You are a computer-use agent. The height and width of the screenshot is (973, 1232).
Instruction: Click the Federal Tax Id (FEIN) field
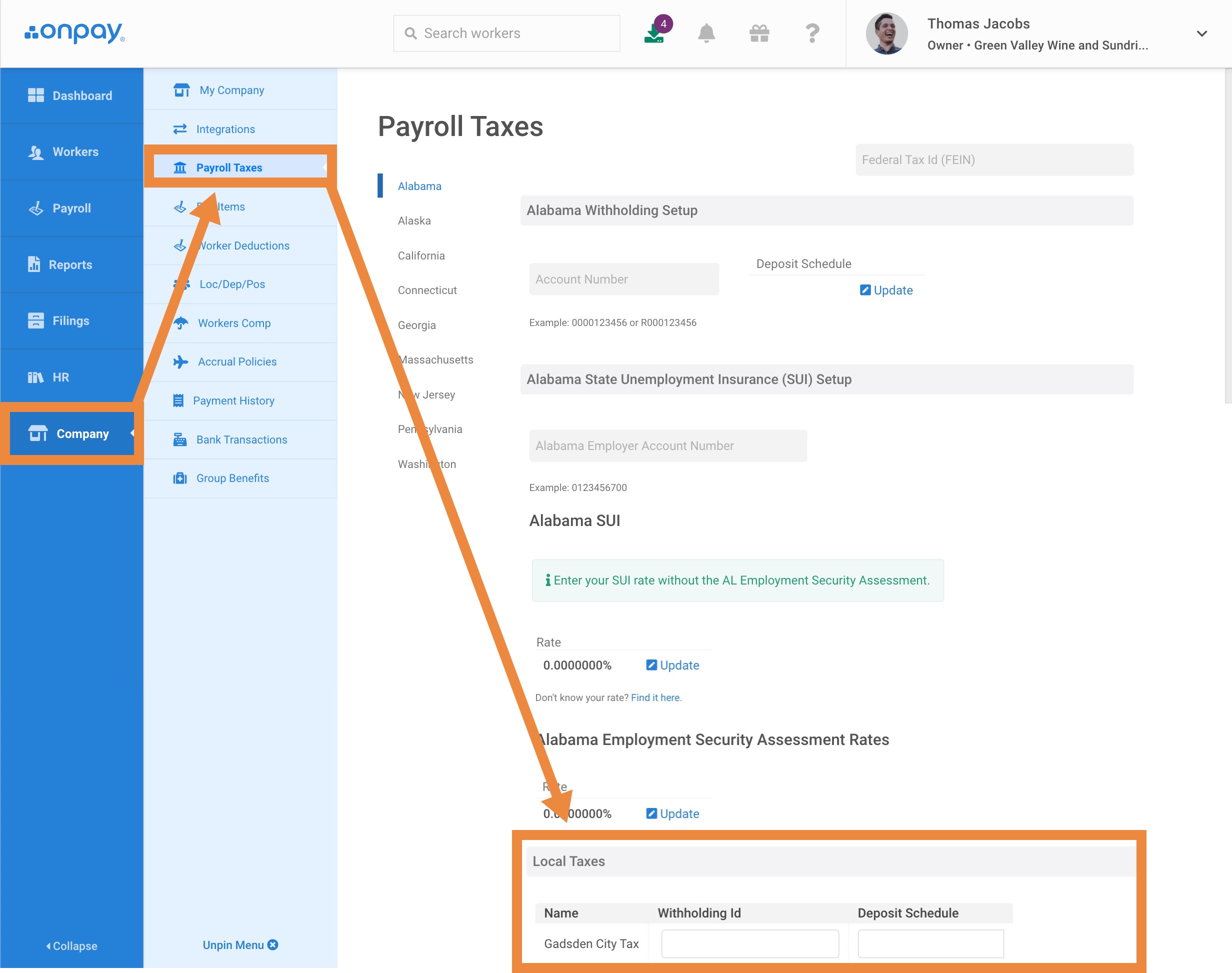tap(994, 159)
